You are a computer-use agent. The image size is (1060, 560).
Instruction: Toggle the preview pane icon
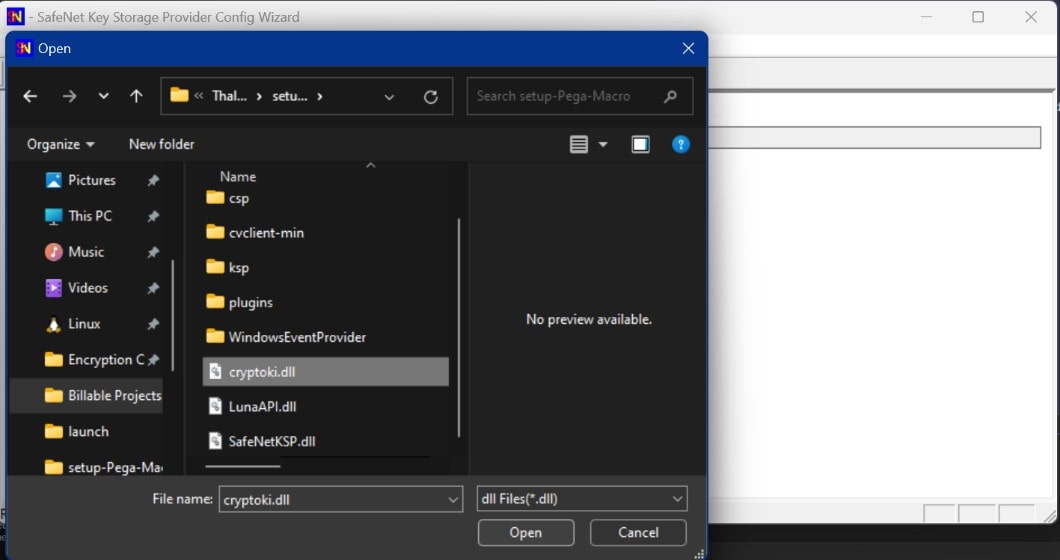point(640,144)
